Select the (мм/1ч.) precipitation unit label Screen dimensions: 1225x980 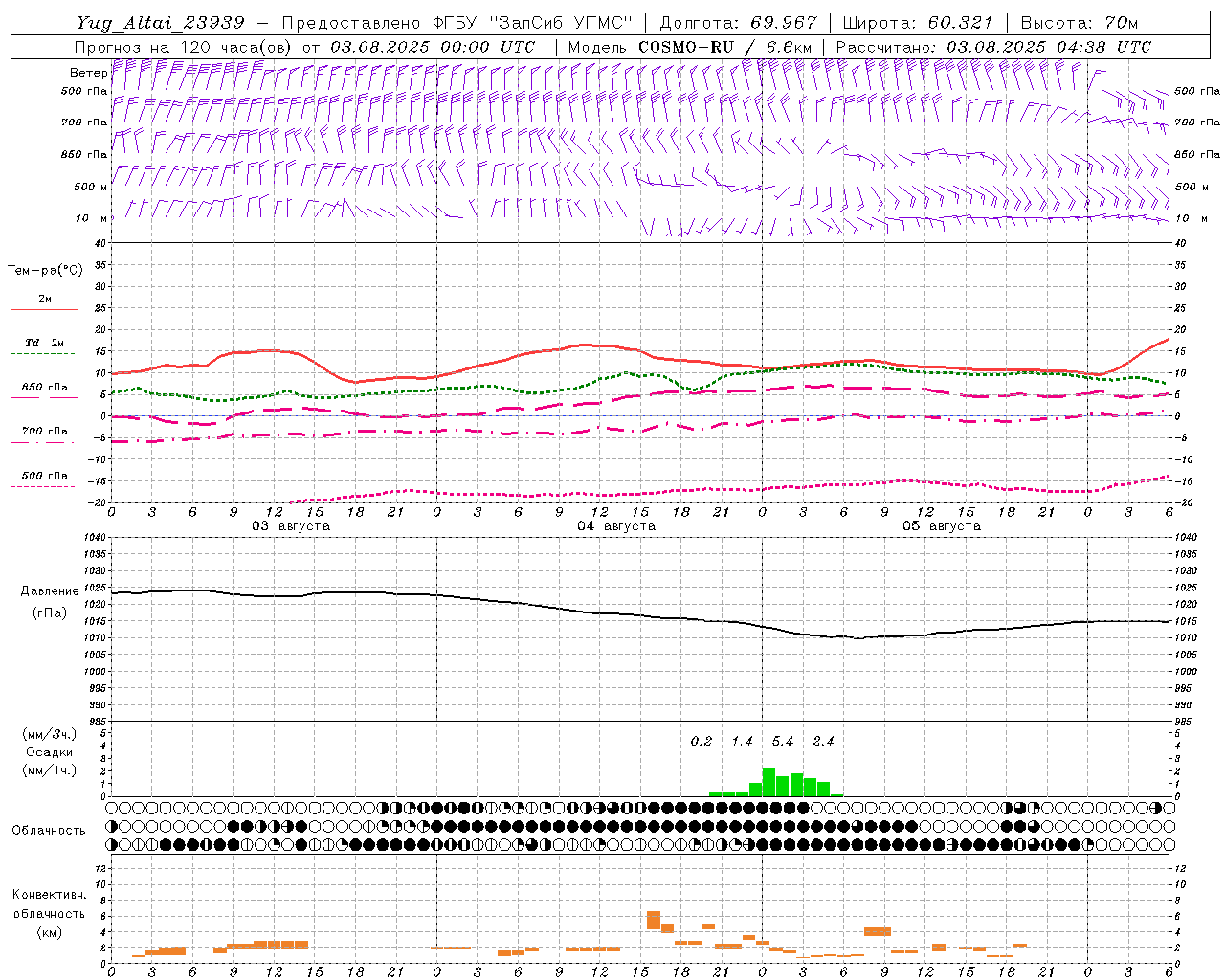[49, 770]
